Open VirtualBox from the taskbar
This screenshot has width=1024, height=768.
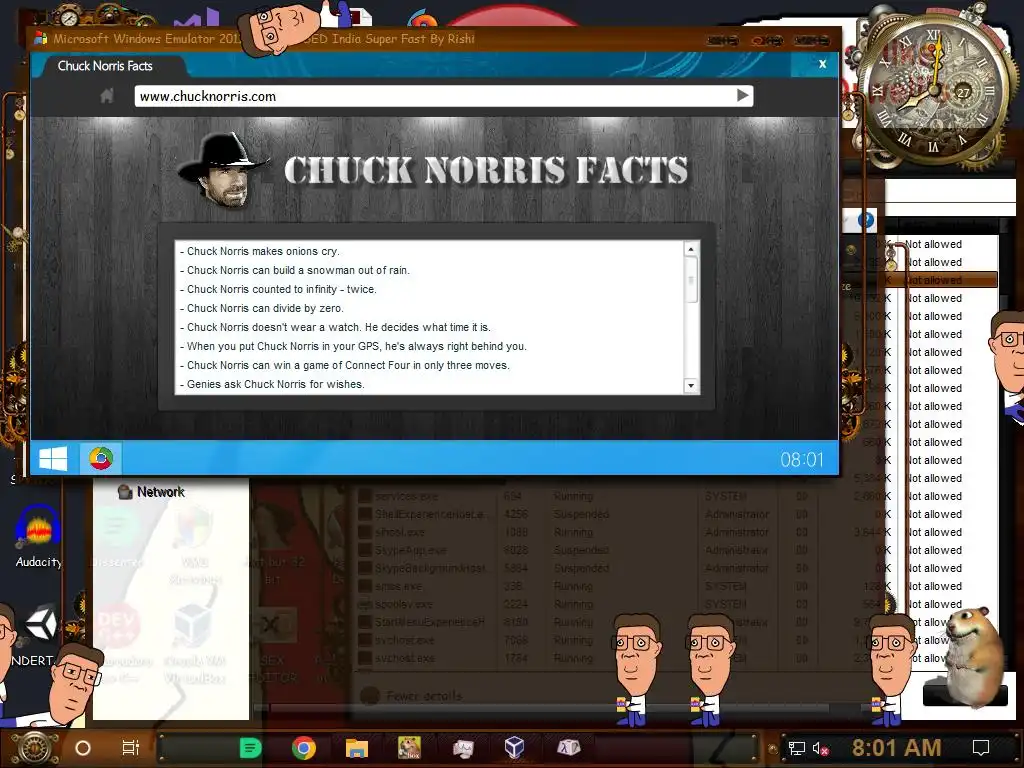(515, 747)
